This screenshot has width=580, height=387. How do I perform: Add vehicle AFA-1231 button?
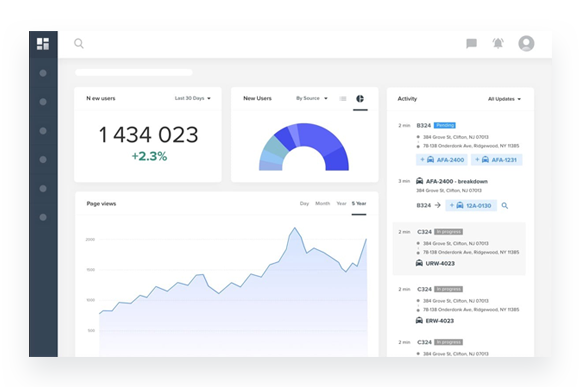(496, 160)
